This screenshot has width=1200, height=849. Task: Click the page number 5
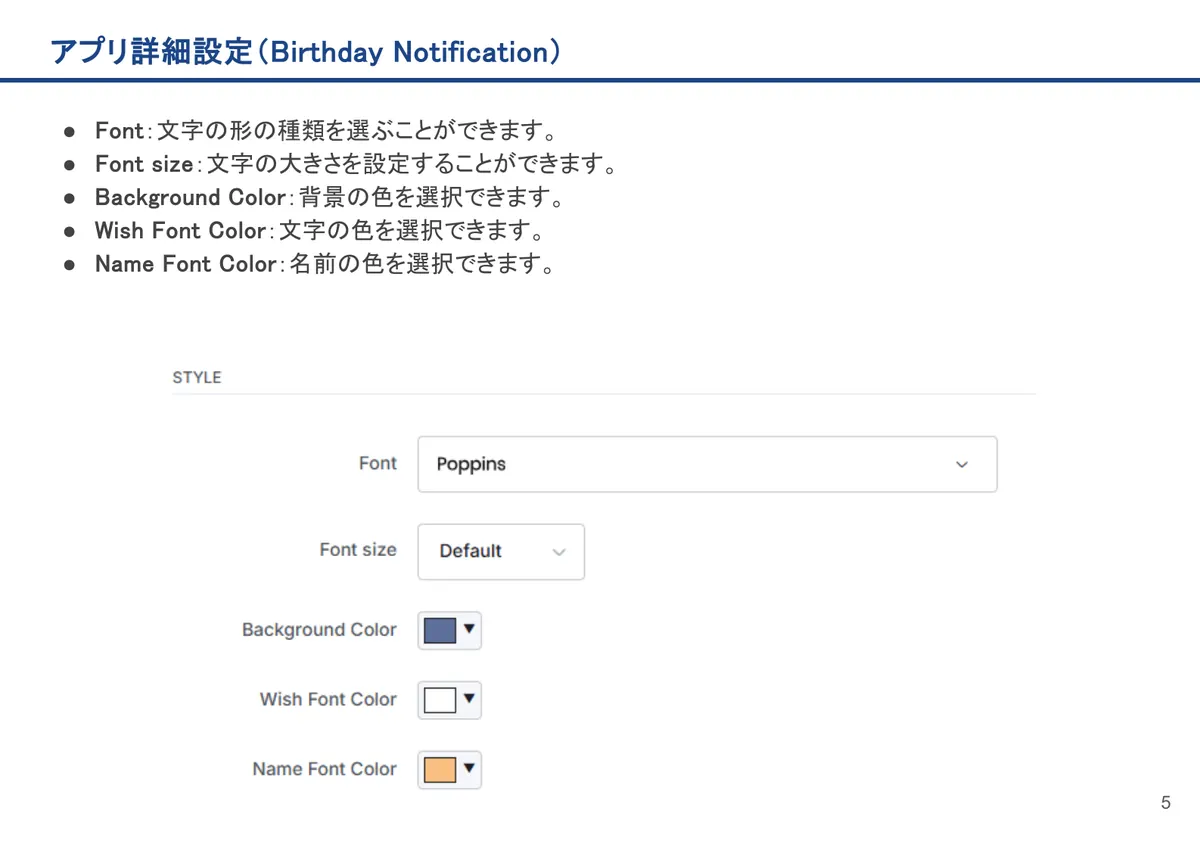coord(1165,803)
